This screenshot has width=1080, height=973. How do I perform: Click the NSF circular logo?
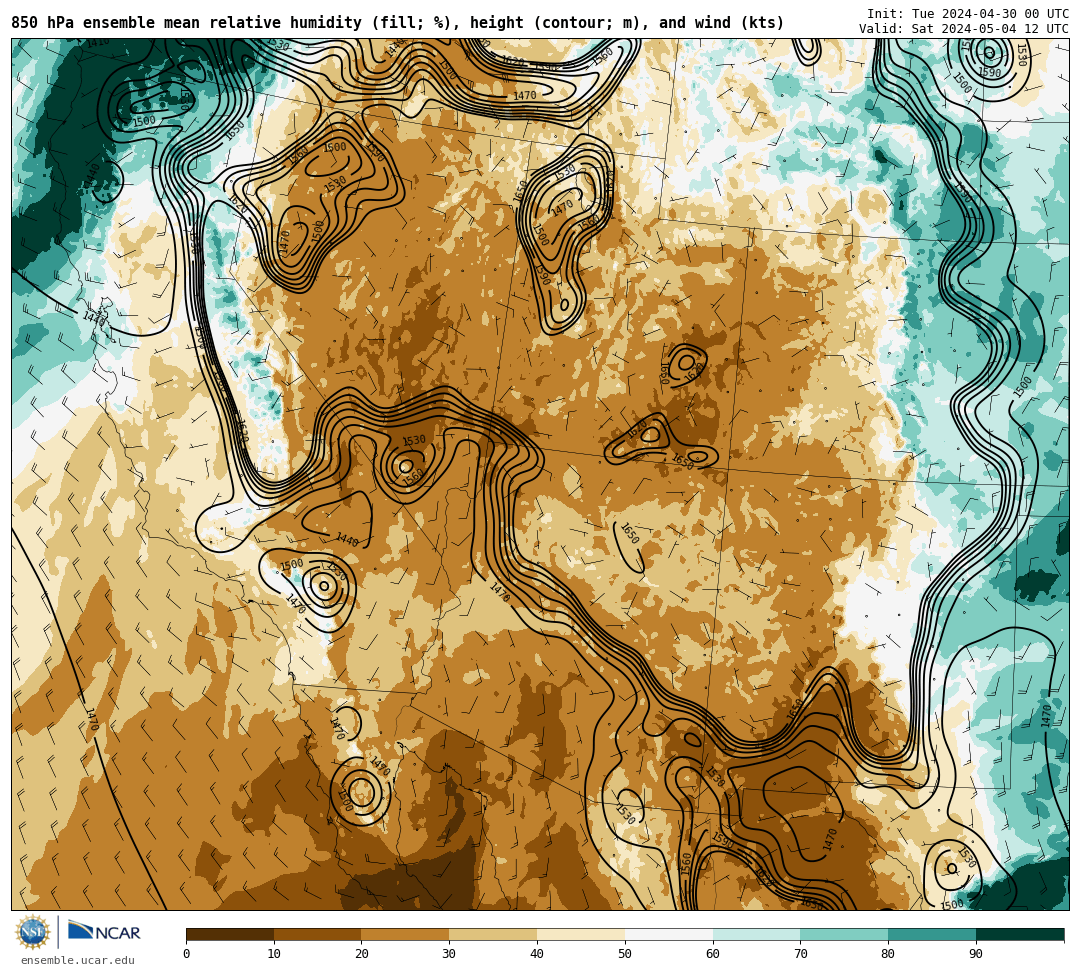coord(33,933)
